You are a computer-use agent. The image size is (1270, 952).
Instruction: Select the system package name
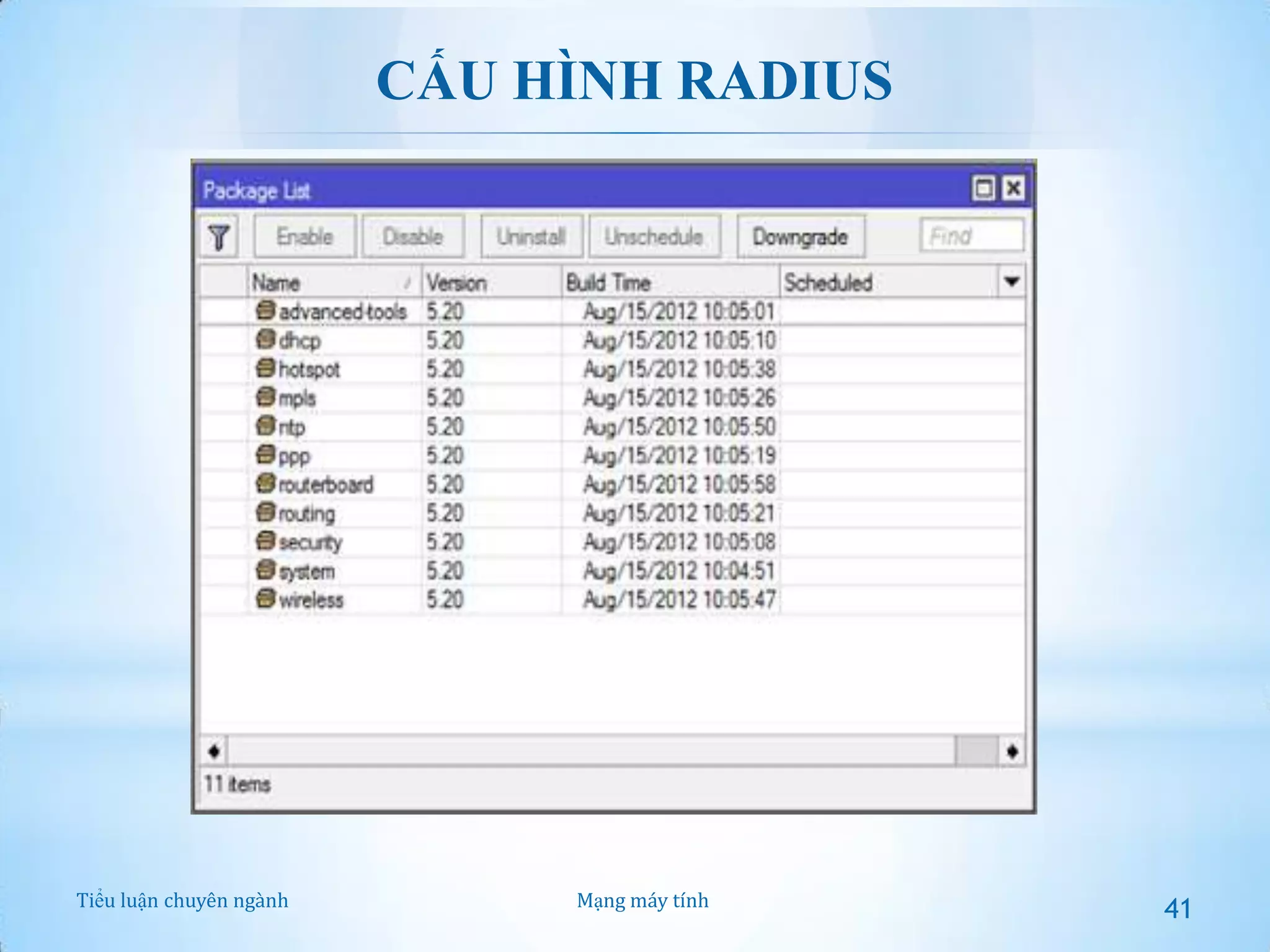(x=306, y=571)
